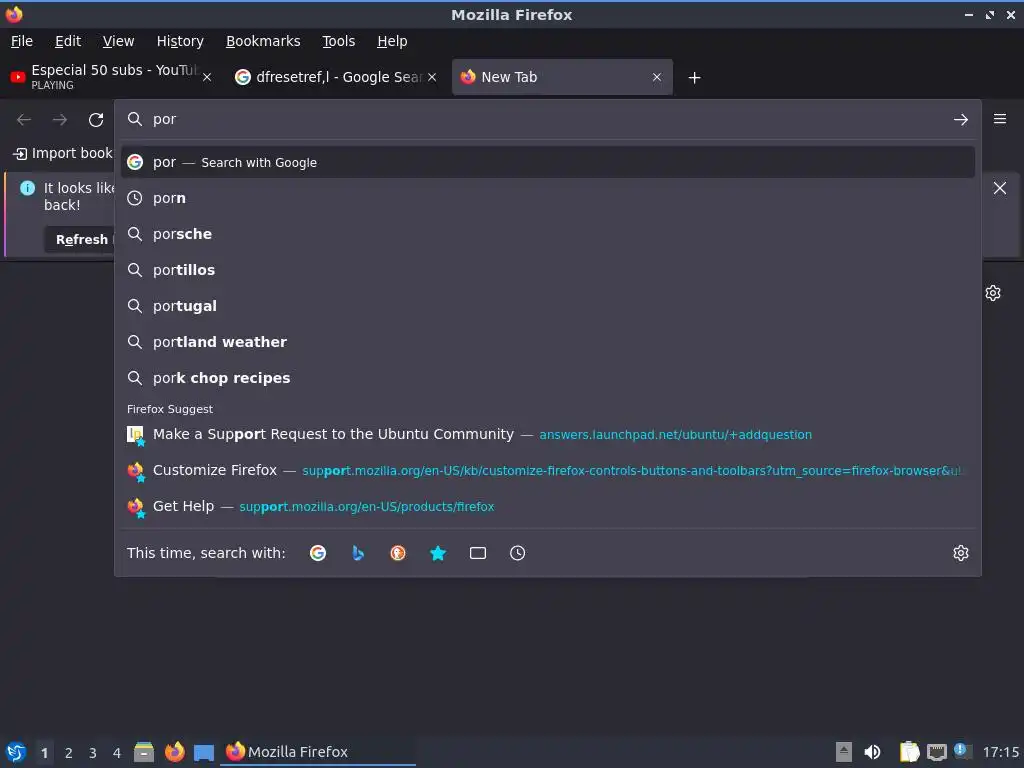Open the volume control tray icon
The image size is (1024, 768).
pos(872,752)
